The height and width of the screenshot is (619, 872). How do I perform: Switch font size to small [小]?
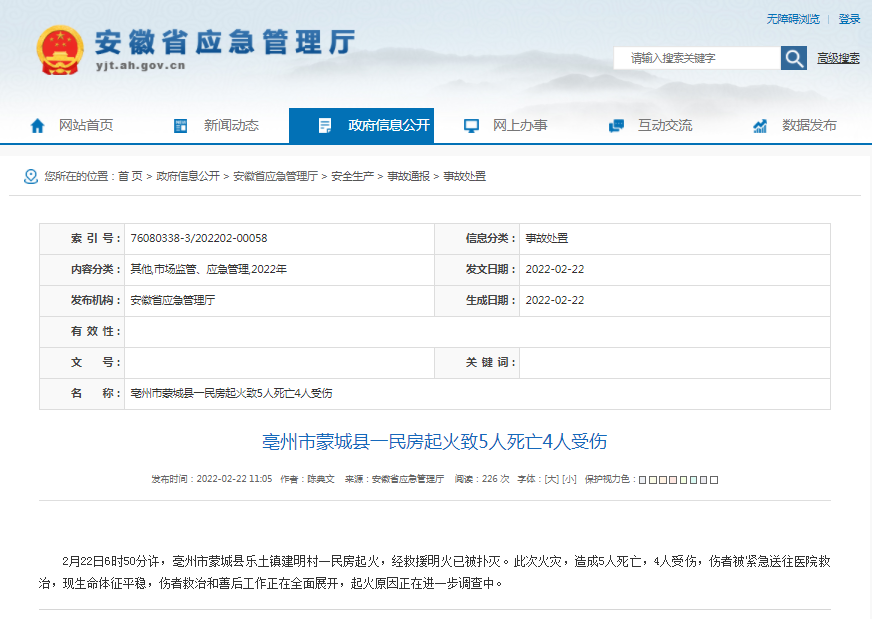pos(568,479)
